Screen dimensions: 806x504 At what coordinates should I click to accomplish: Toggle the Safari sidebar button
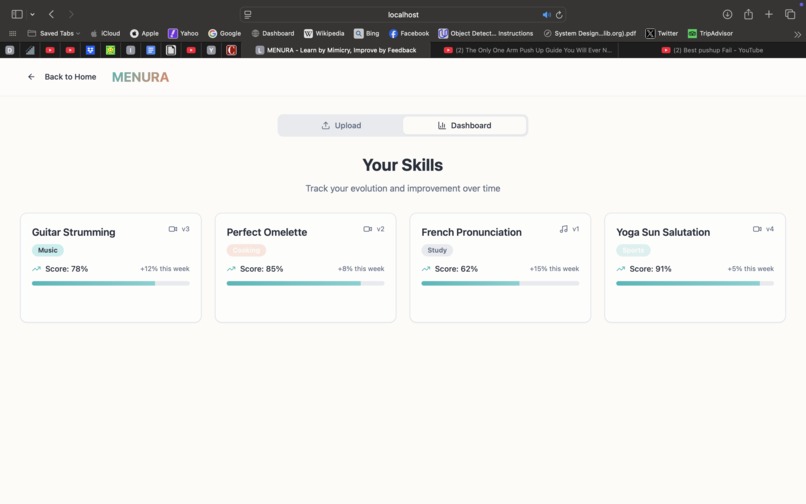(x=17, y=14)
